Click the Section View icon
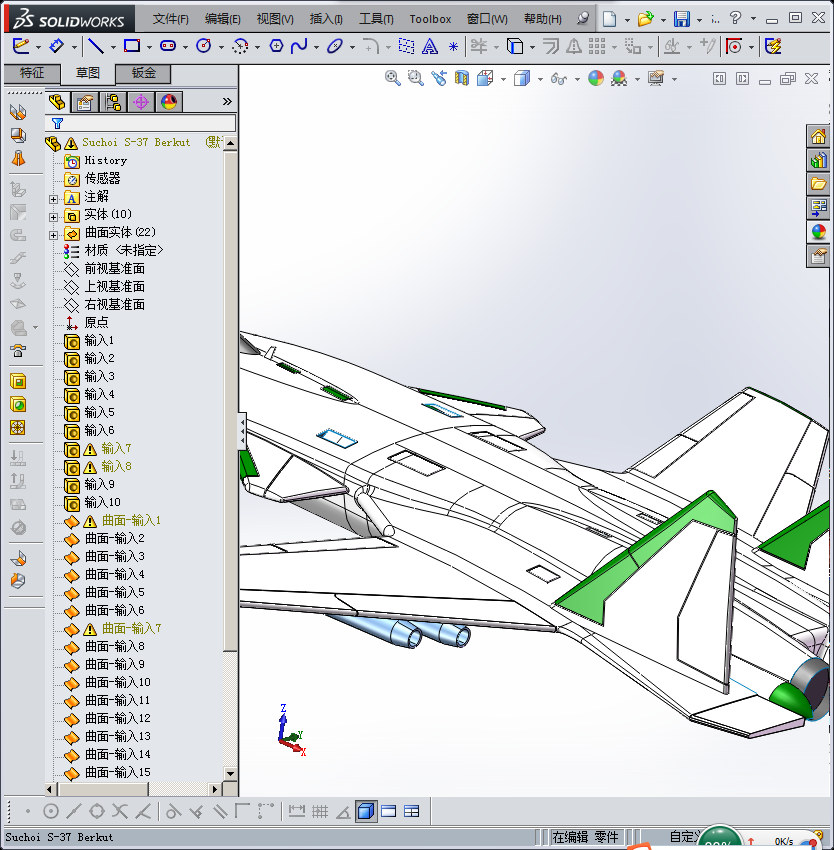Screen dimensions: 834x850 point(461,79)
